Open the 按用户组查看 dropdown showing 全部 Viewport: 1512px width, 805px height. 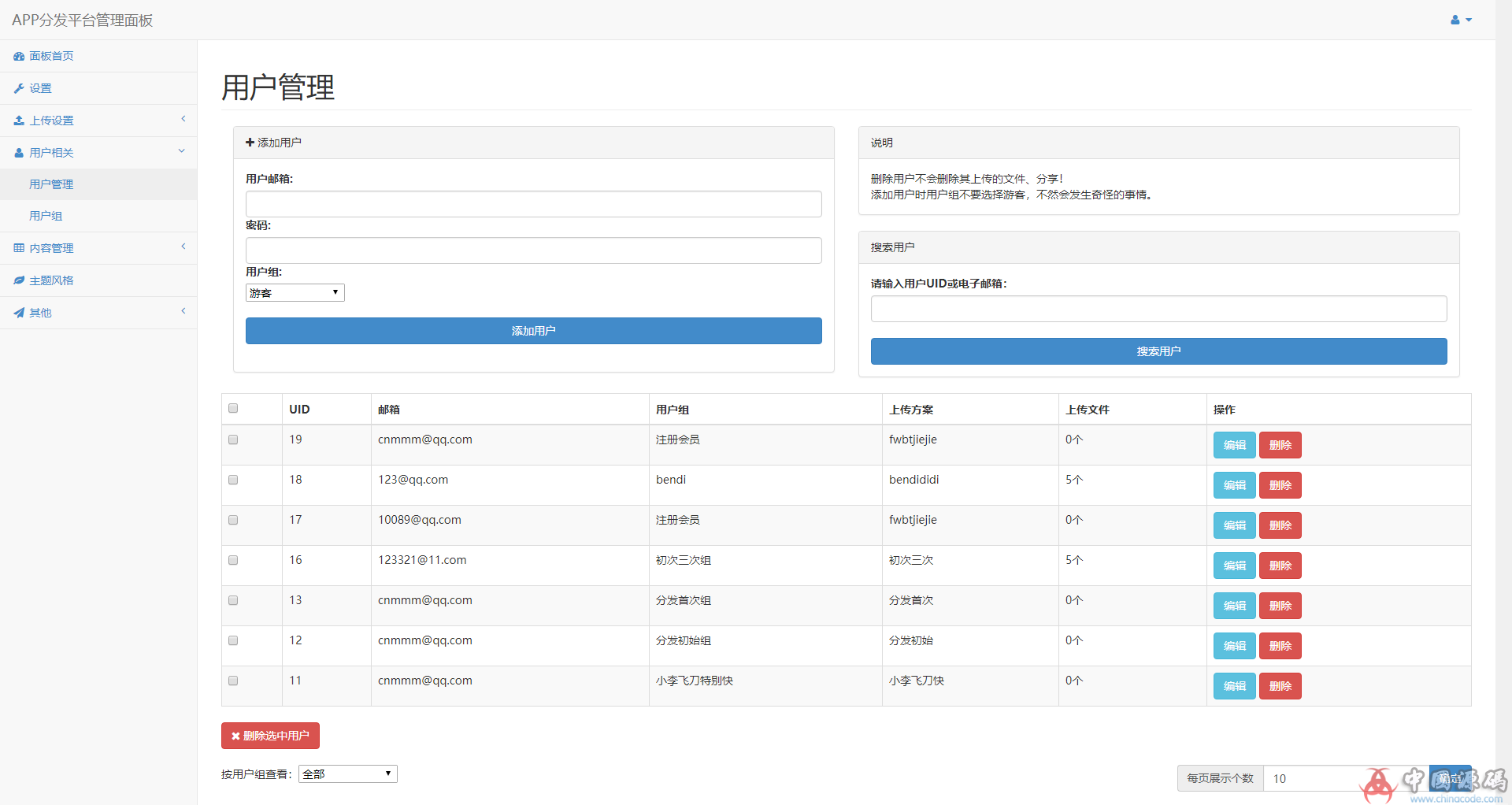(x=347, y=773)
